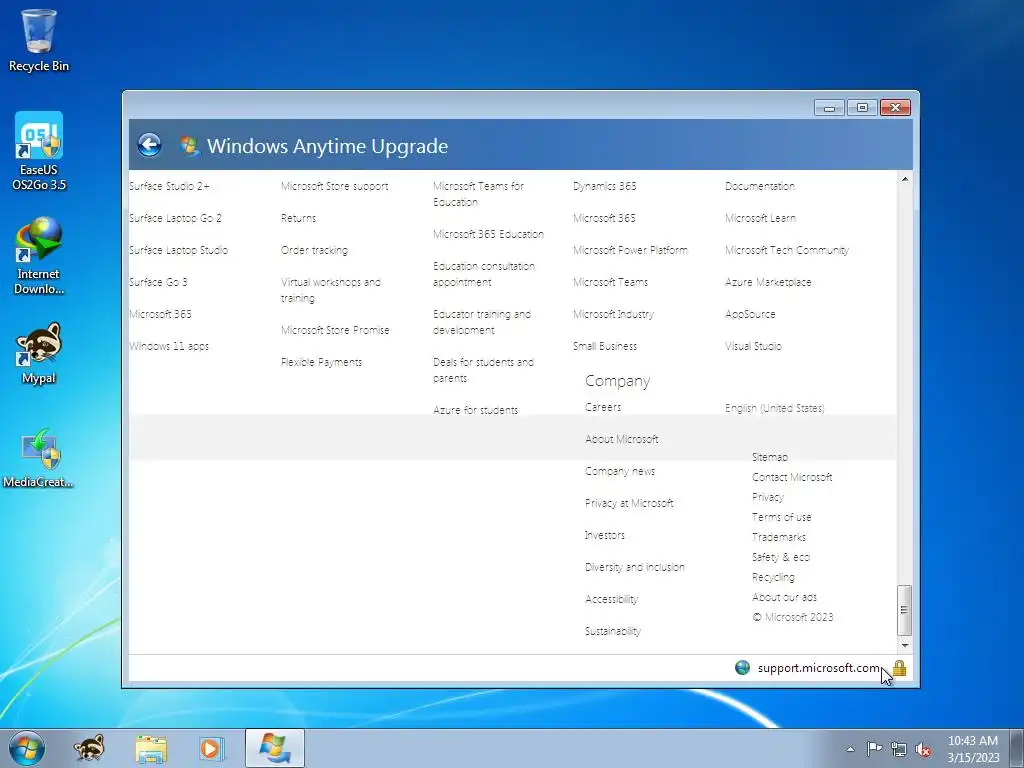The height and width of the screenshot is (768, 1024).
Task: Open the Recycle Bin desktop icon
Action: click(x=39, y=40)
